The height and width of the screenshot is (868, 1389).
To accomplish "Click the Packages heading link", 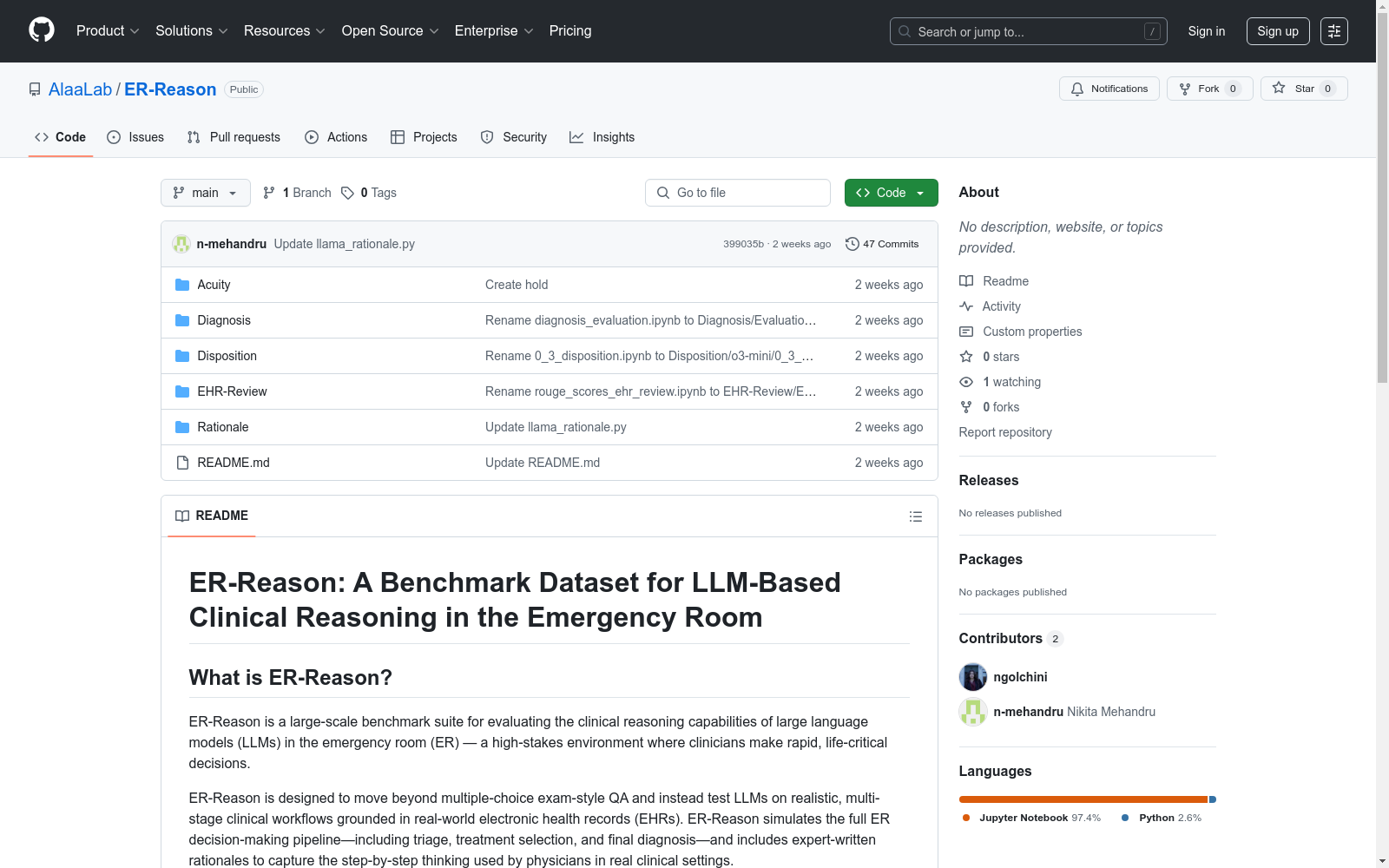I will coord(991,560).
